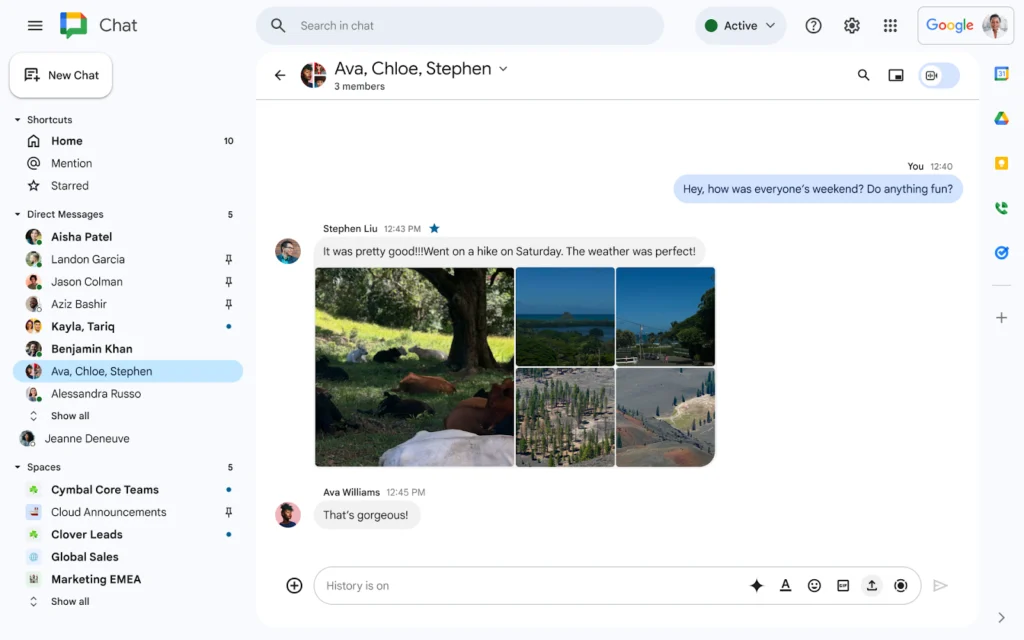The height and width of the screenshot is (640, 1024).
Task: Collapse the Direct Messages section
Action: click(16, 214)
